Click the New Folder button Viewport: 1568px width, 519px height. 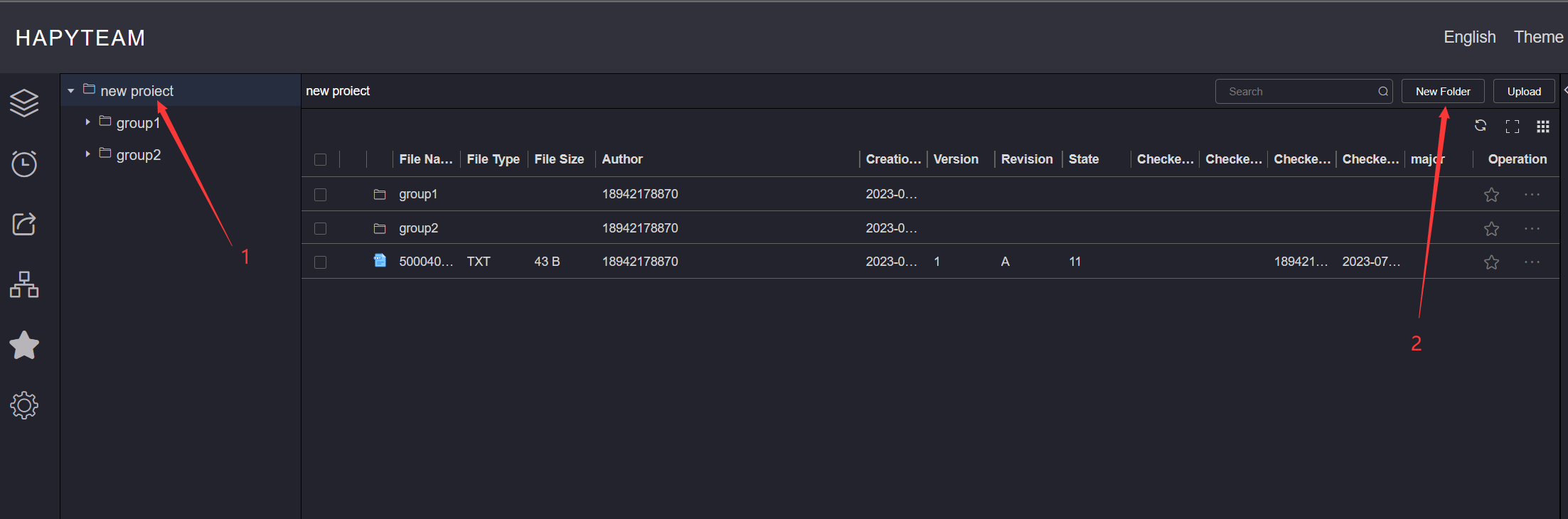pyautogui.click(x=1443, y=91)
